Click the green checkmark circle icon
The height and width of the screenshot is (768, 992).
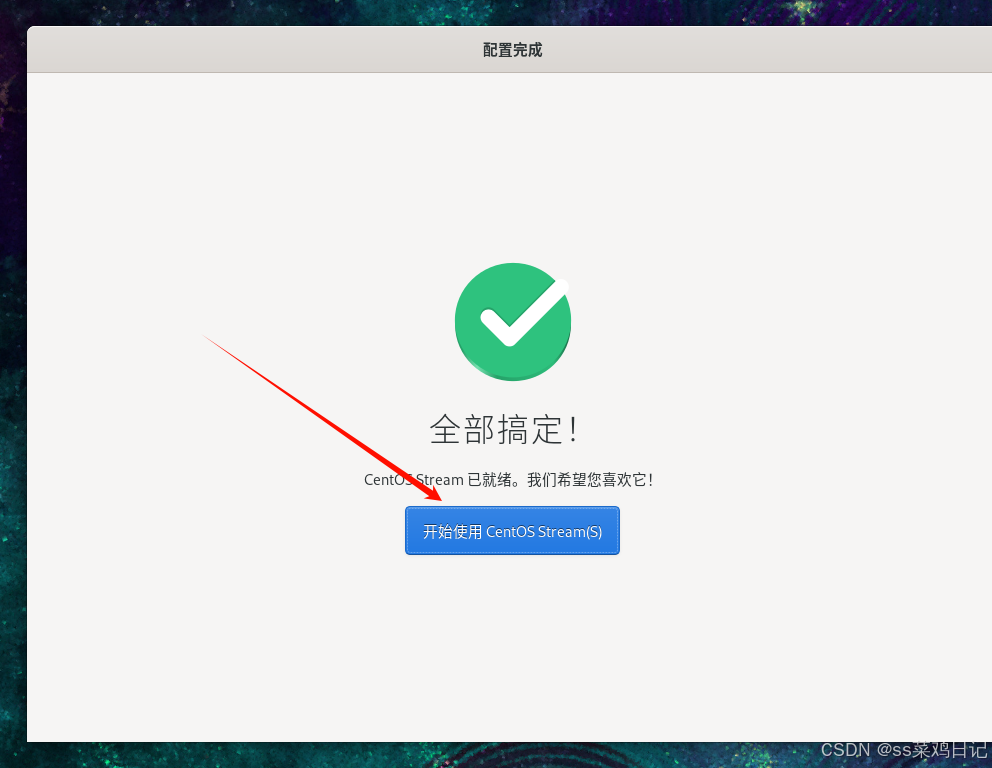pyautogui.click(x=512, y=322)
